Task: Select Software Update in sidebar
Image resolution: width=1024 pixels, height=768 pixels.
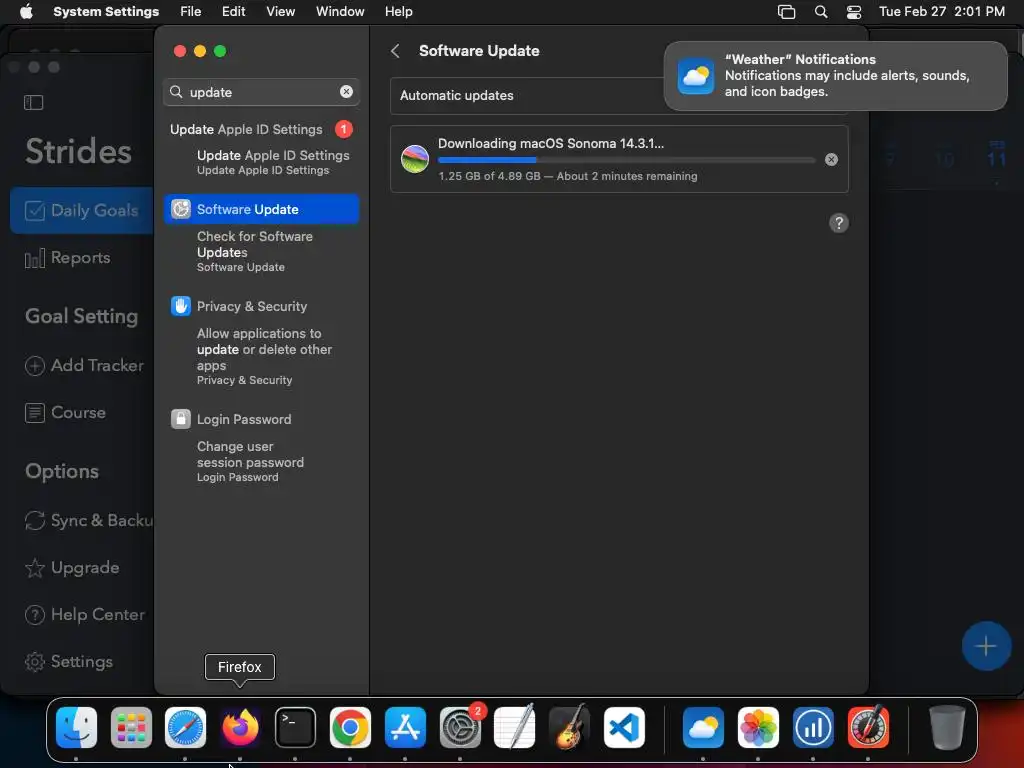Action: pos(261,209)
